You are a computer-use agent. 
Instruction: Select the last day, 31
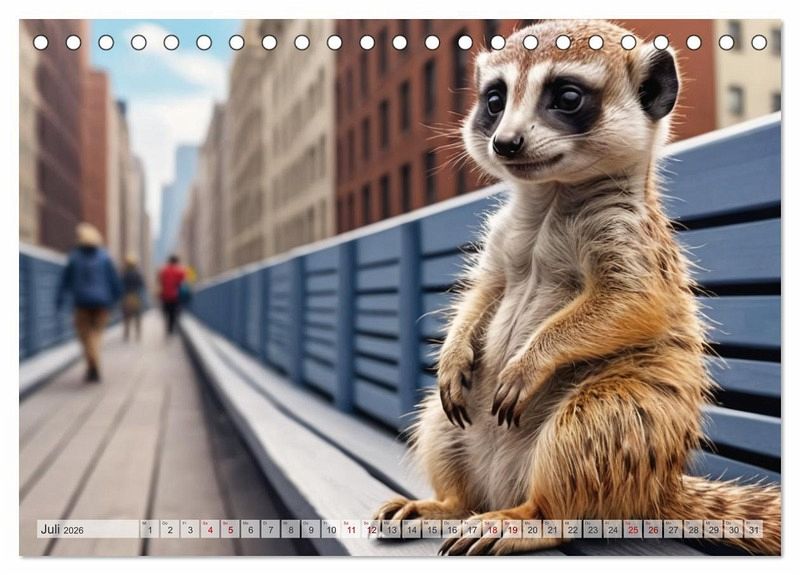click(753, 530)
